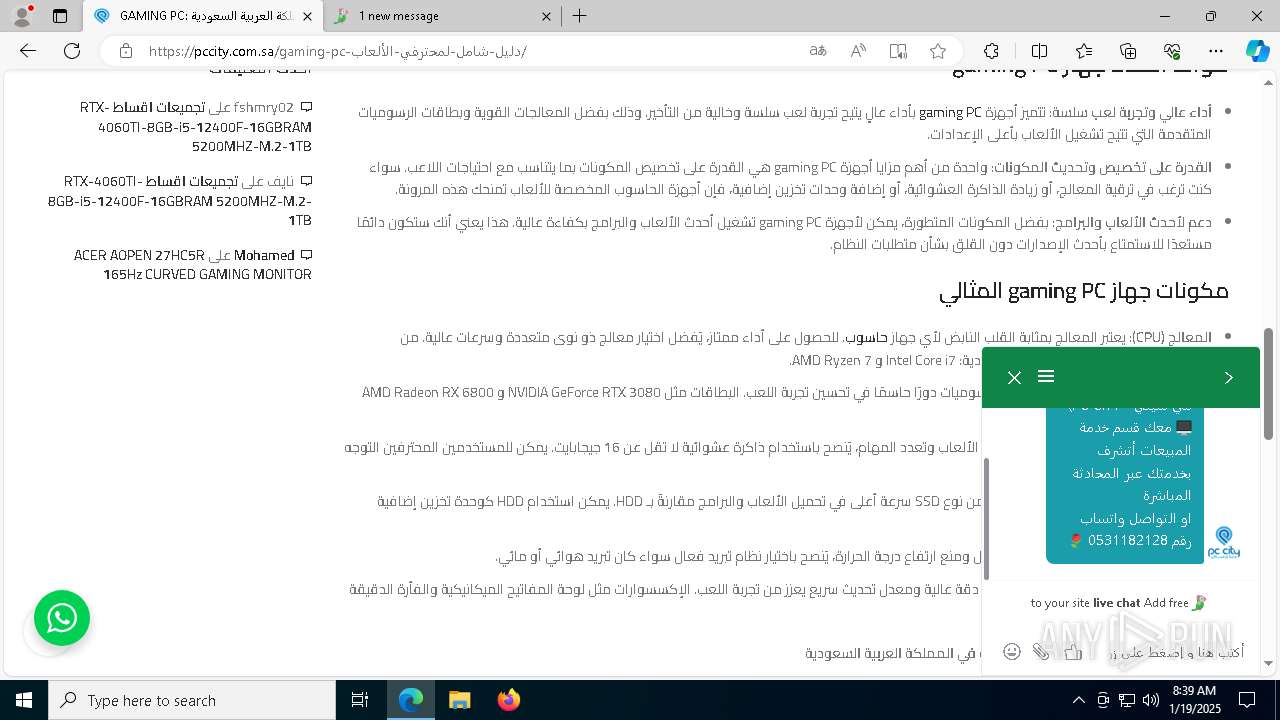Close the live chat widget
This screenshot has width=1280, height=720.
pos(1014,377)
